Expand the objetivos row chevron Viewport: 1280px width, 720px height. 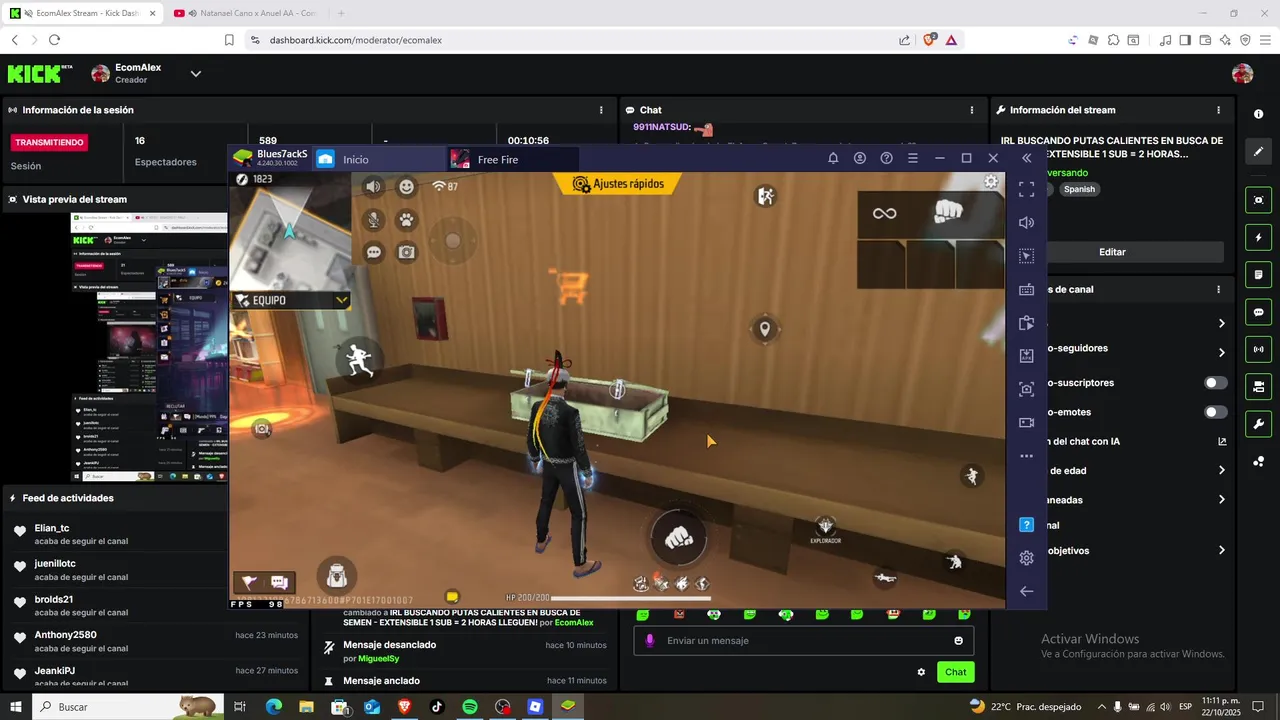pos(1221,550)
